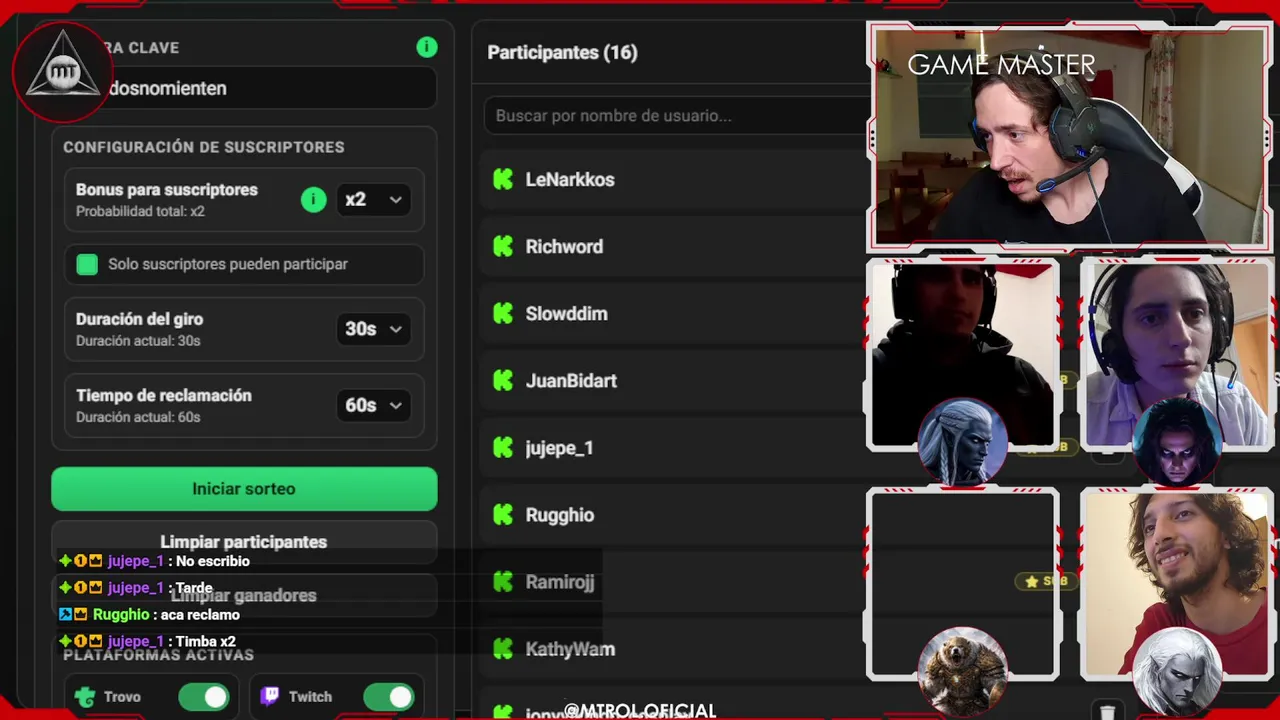Open the 30s Duración del giro dropdown
The image size is (1280, 720).
pos(373,329)
